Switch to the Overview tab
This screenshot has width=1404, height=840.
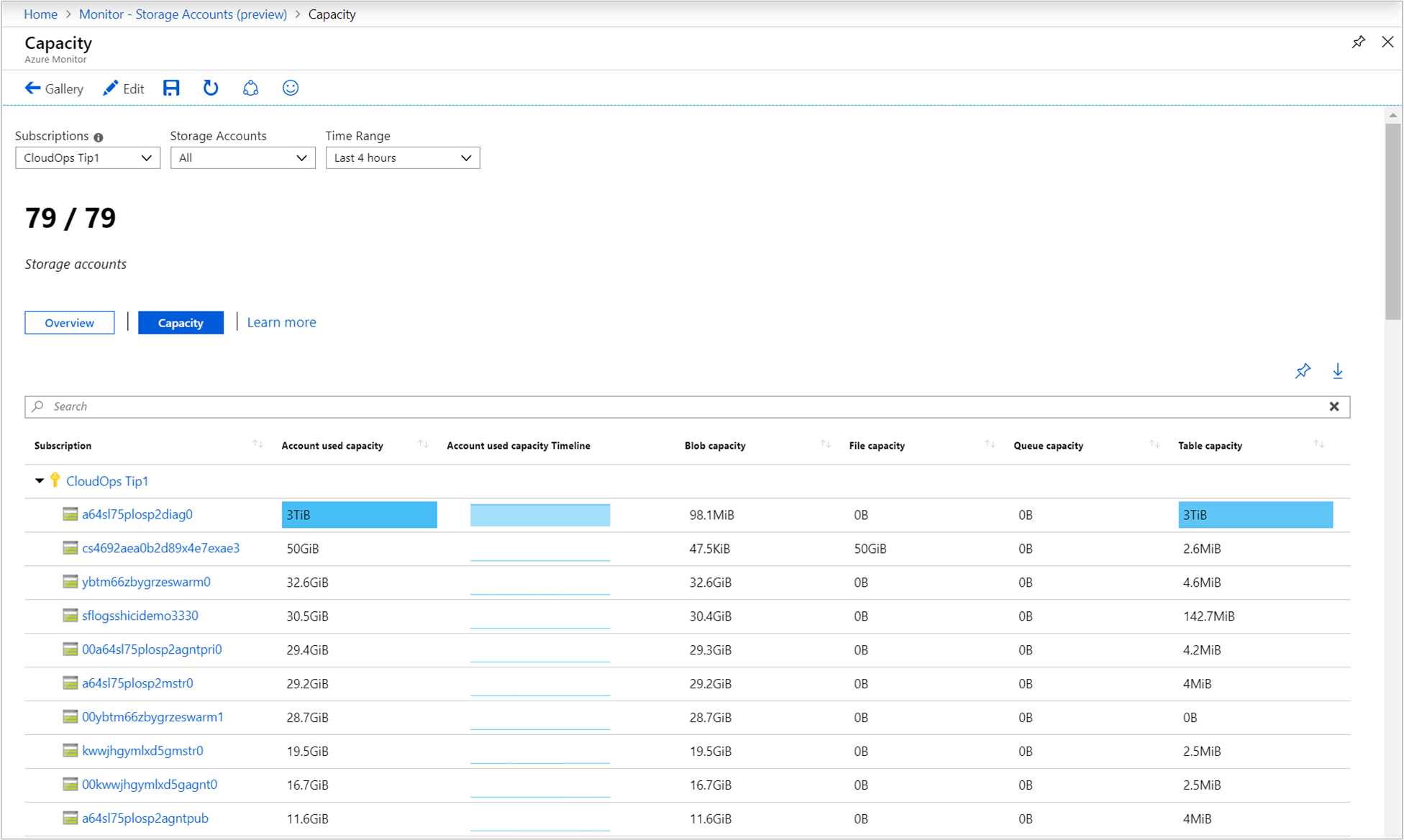pos(70,322)
